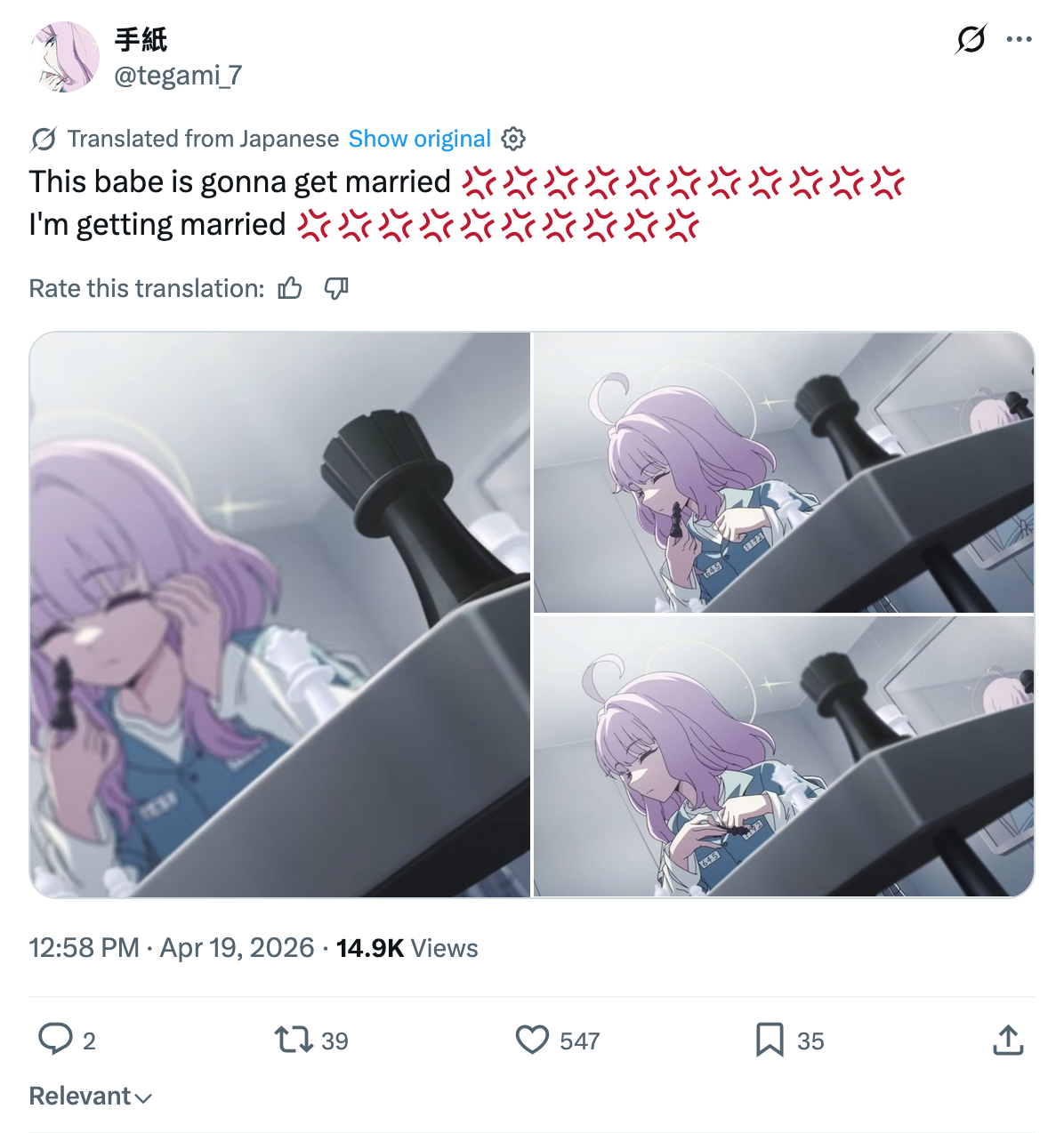The image size is (1064, 1133).
Task: Rate the translation with thumbs down
Action: 335,288
